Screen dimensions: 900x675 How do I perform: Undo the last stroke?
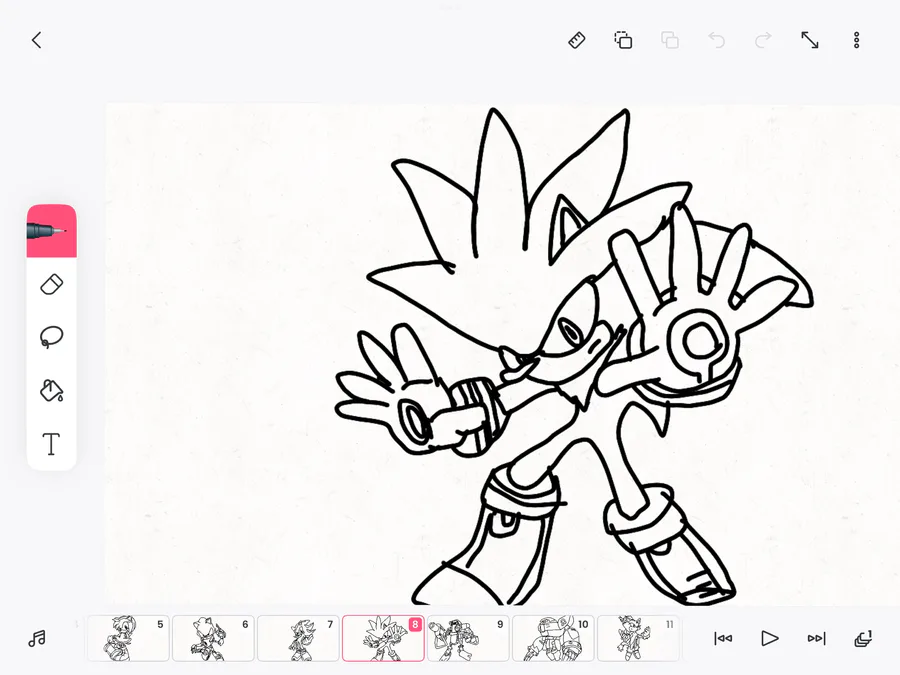tap(716, 40)
